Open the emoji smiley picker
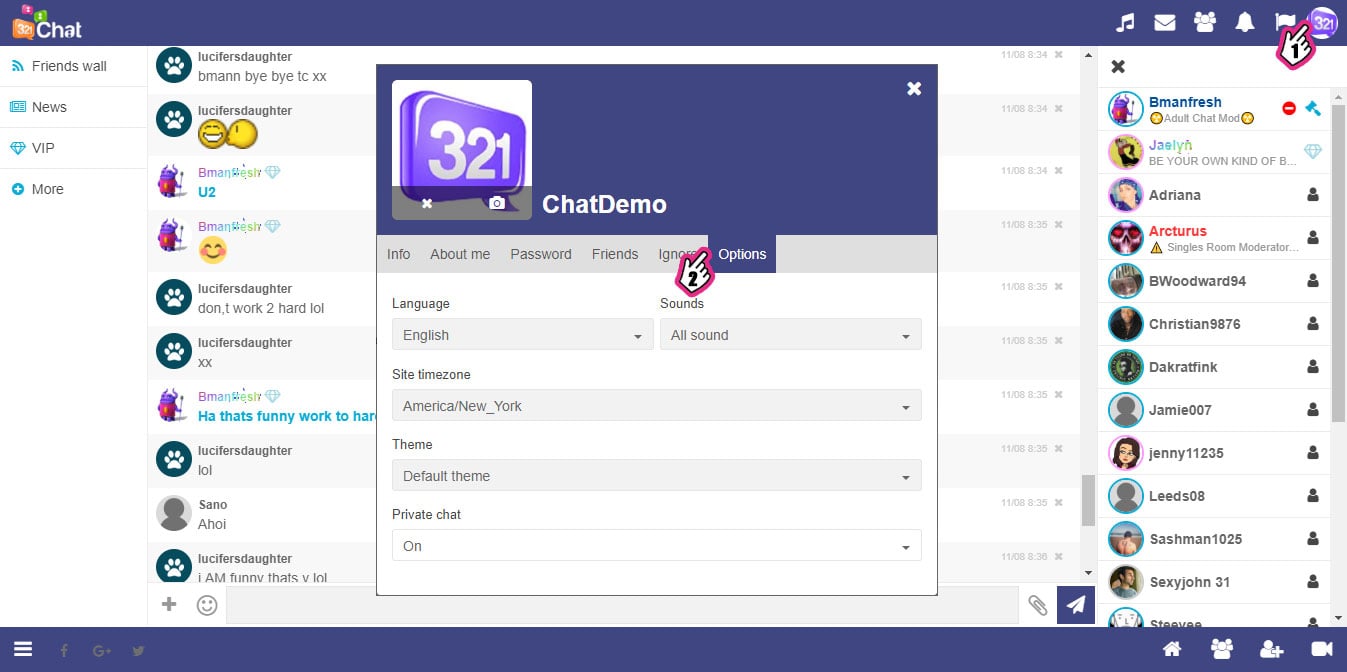The height and width of the screenshot is (672, 1347). point(207,605)
